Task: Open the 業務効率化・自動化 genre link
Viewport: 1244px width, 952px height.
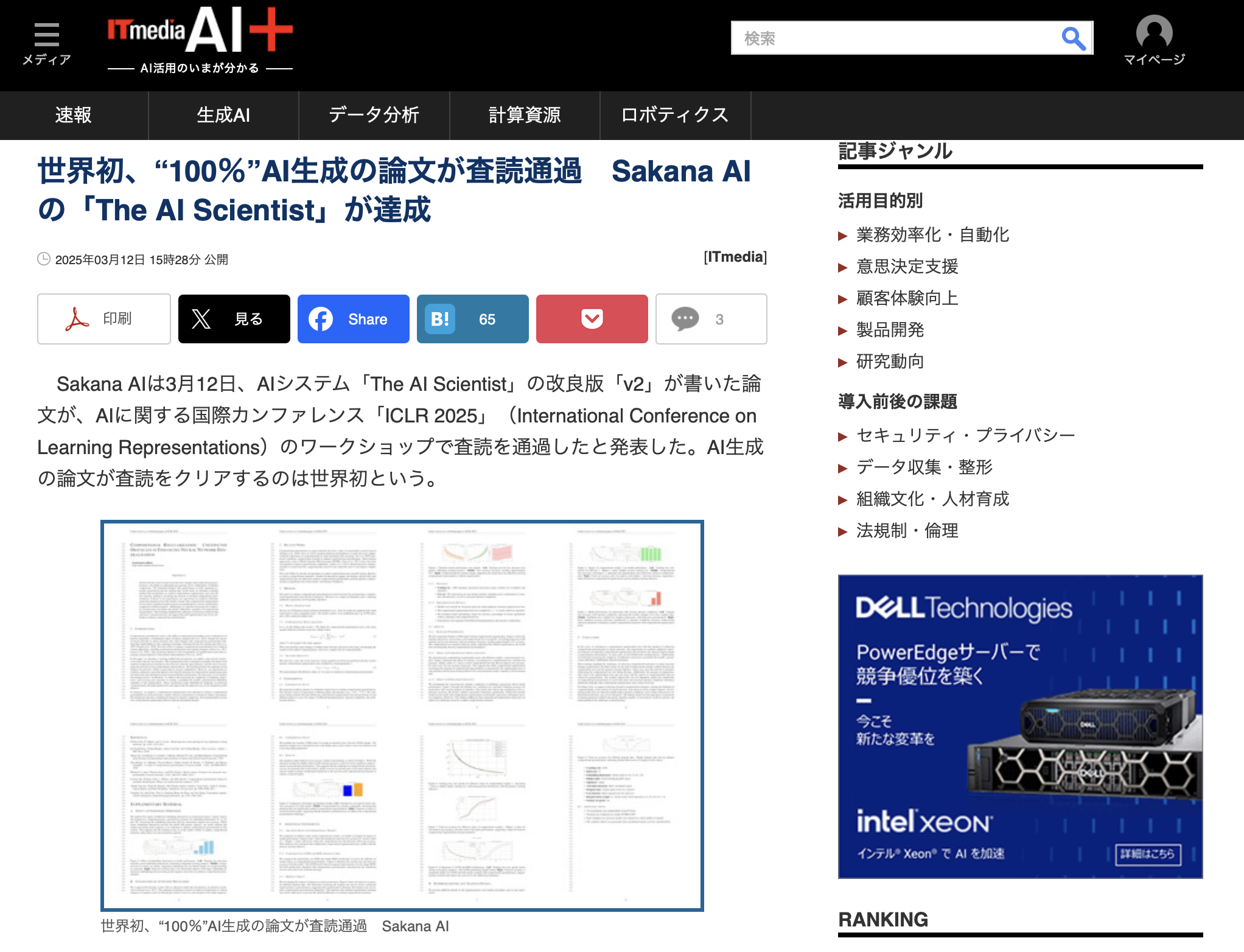Action: coord(932,235)
